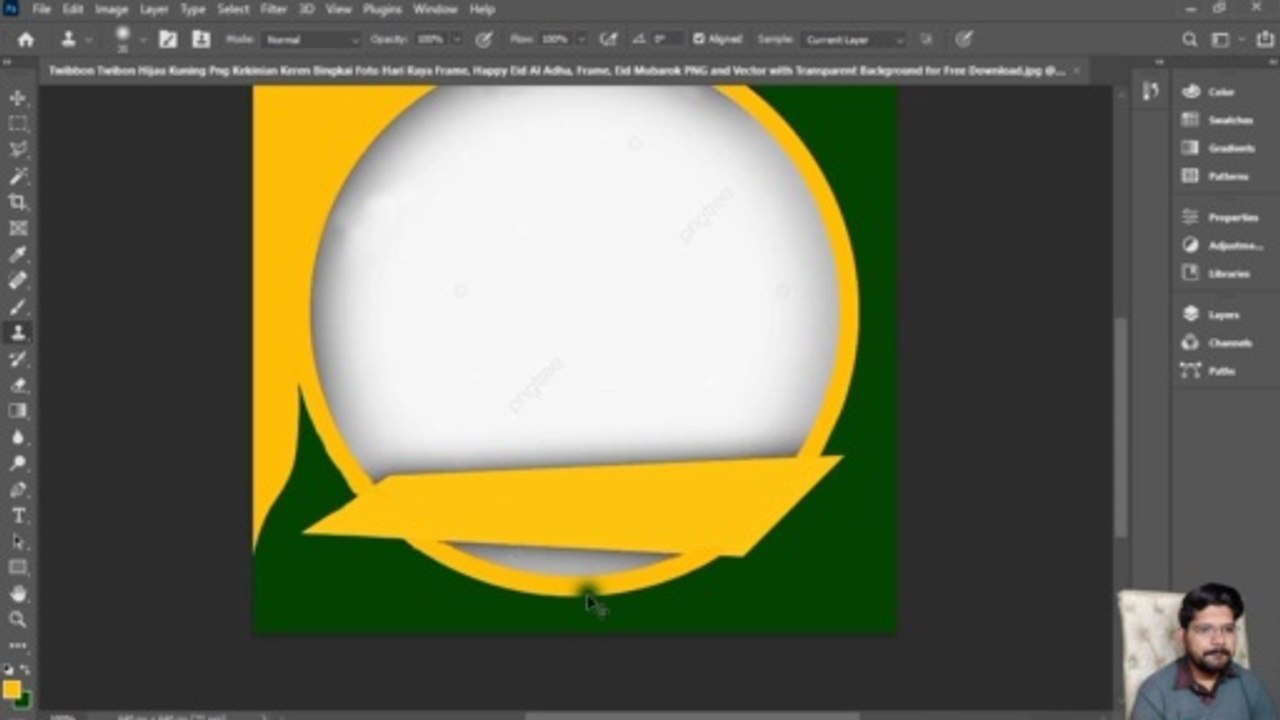Reset default foreground and background colors
The image size is (1280, 720).
[9, 669]
